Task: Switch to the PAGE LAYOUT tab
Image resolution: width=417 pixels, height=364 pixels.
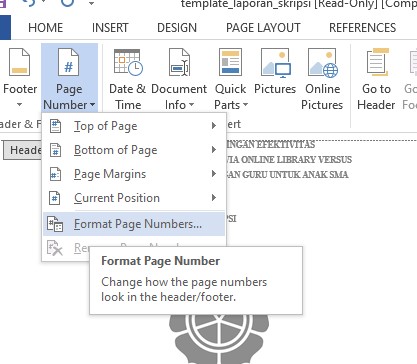Action: (263, 28)
